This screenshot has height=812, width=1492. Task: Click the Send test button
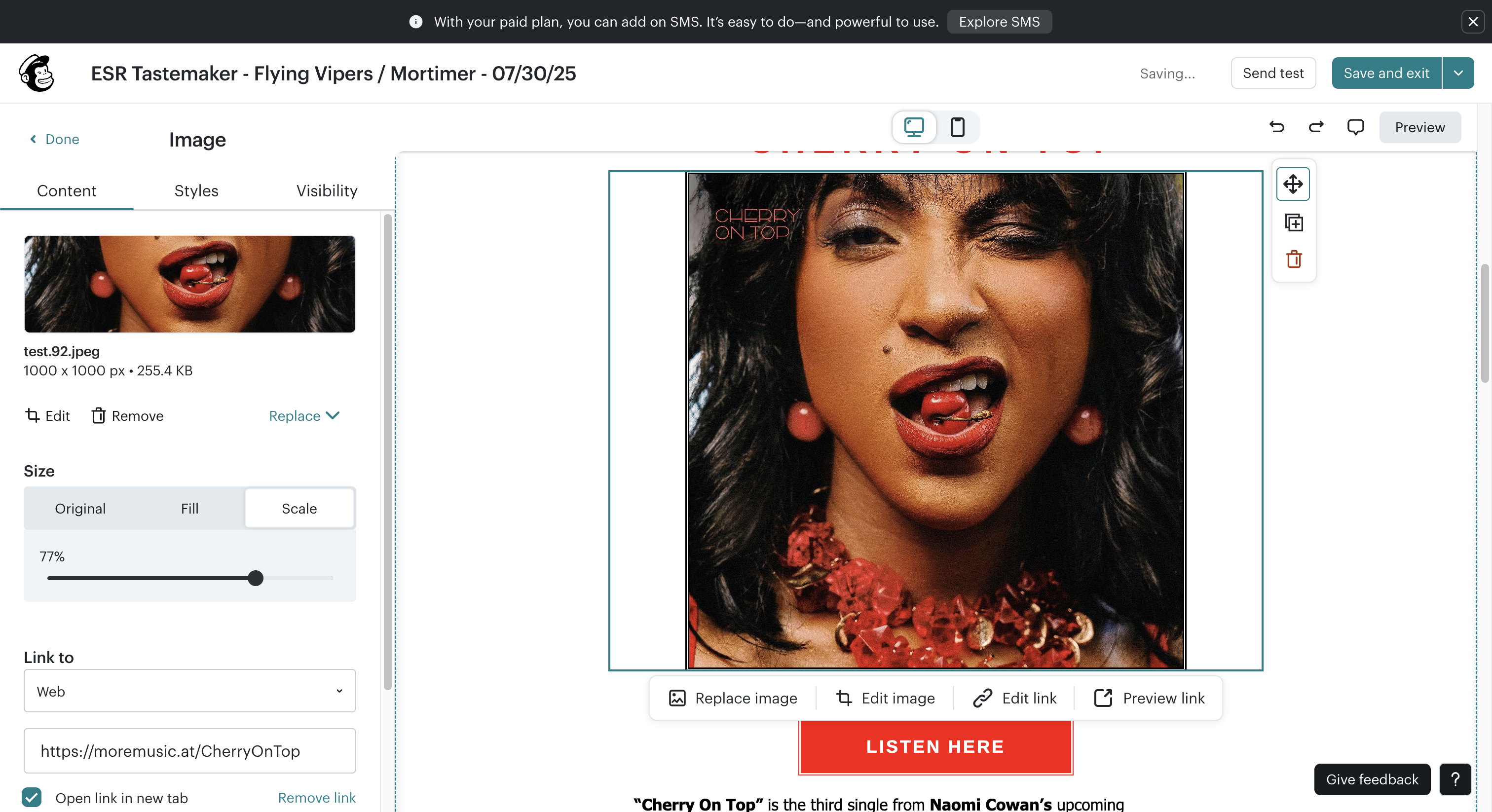[1272, 73]
